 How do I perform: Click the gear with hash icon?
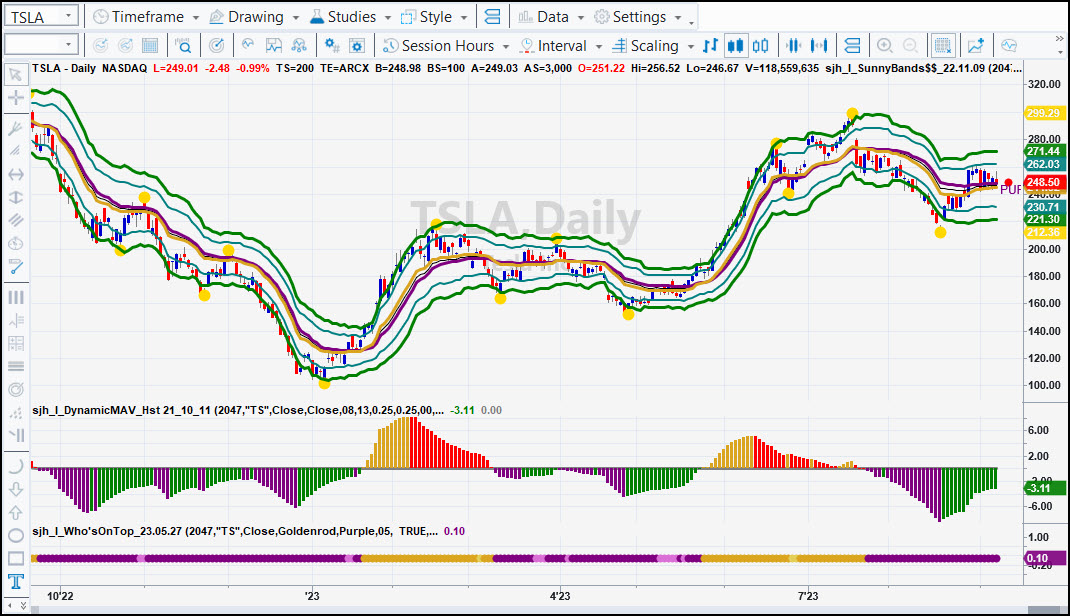click(x=332, y=46)
